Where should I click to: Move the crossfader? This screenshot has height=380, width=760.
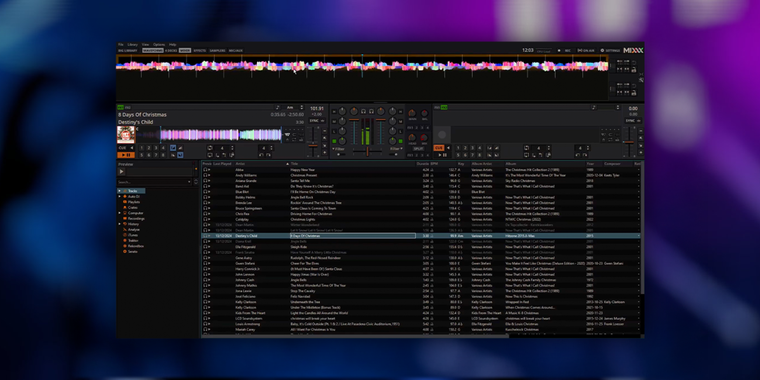click(367, 152)
